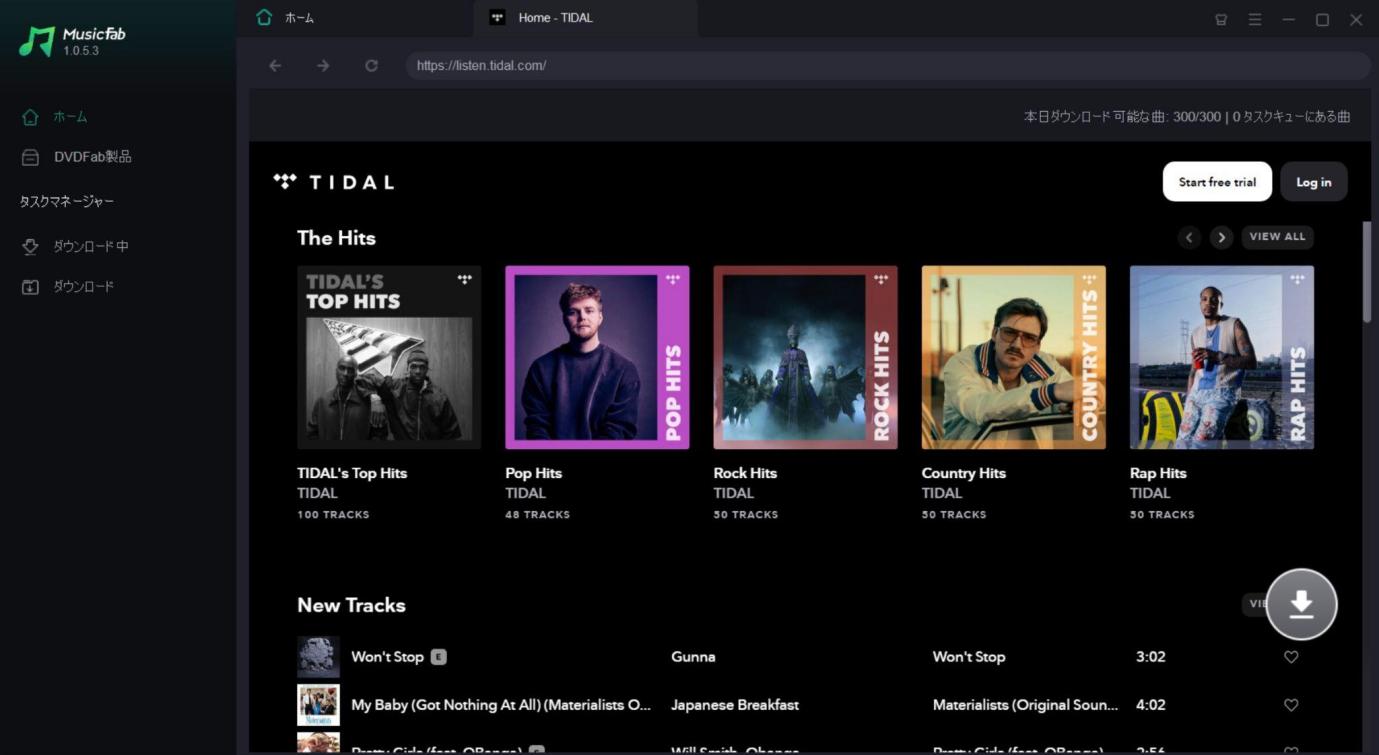Open DVDFab製品 in the sidebar

[77, 157]
